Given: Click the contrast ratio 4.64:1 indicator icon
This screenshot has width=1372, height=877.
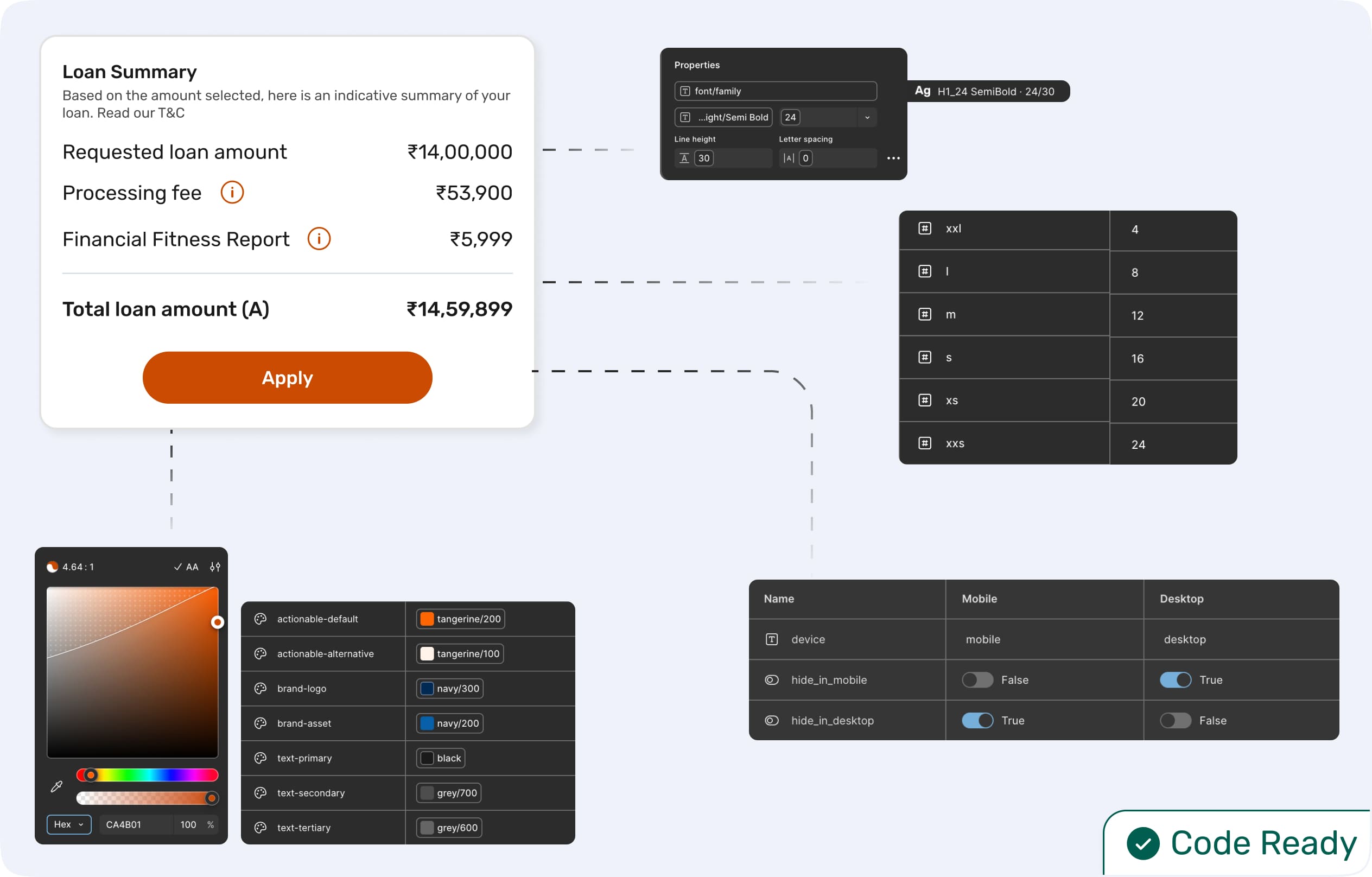Looking at the screenshot, I should [x=53, y=567].
